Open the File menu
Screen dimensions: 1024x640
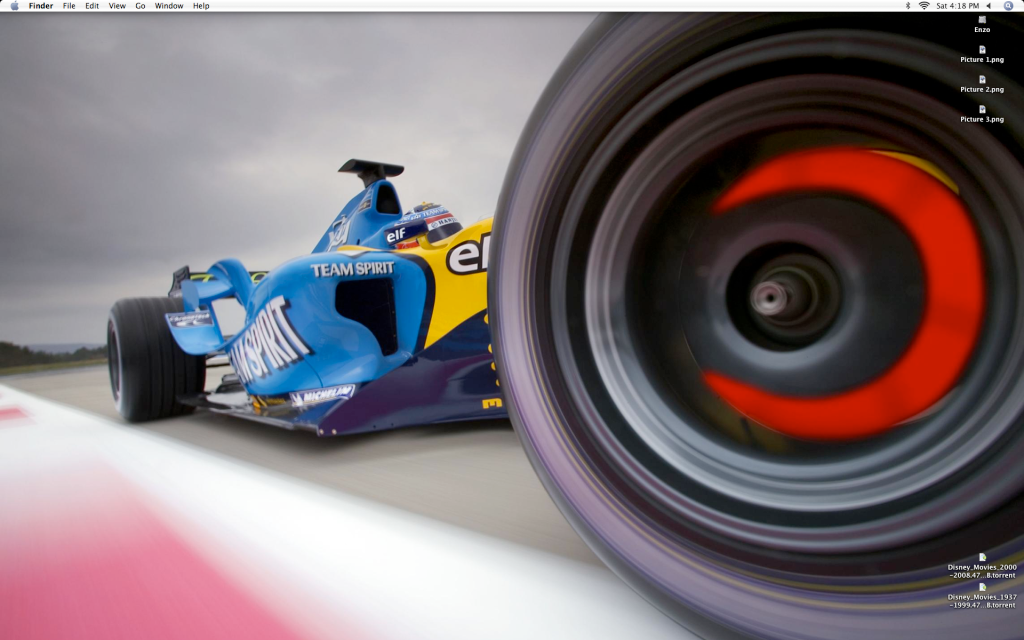pyautogui.click(x=69, y=6)
